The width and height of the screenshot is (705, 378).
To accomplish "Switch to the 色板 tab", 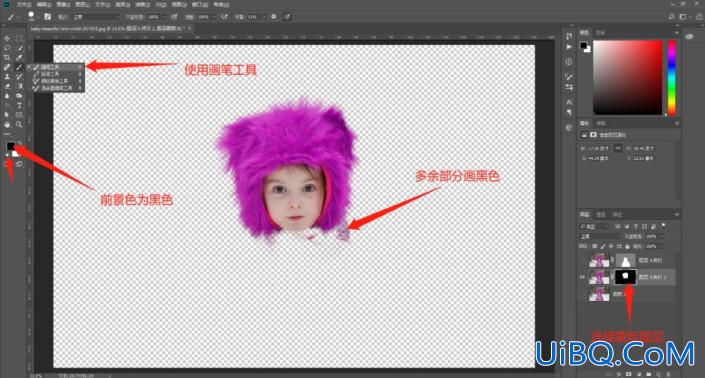I will [600, 33].
